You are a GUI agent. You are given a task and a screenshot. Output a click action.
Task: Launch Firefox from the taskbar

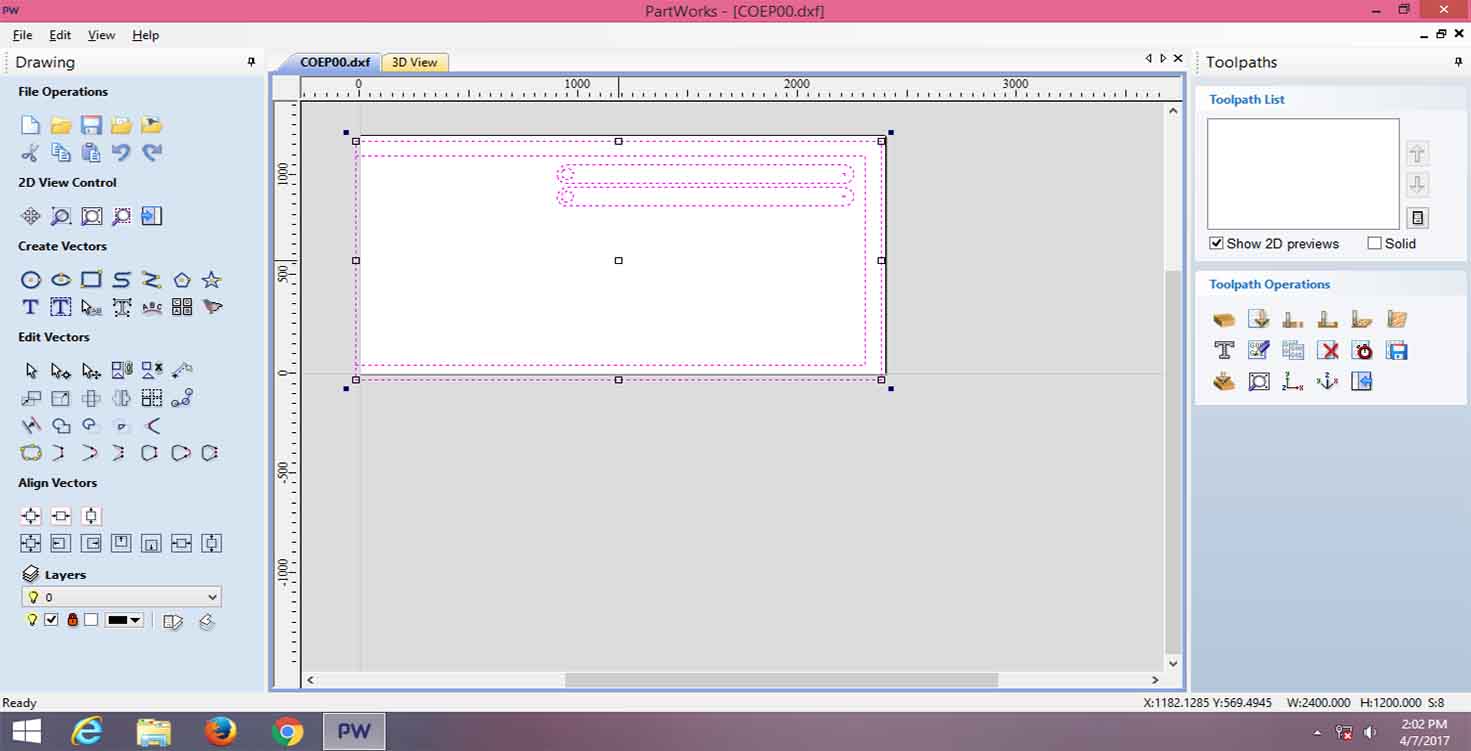pos(220,732)
